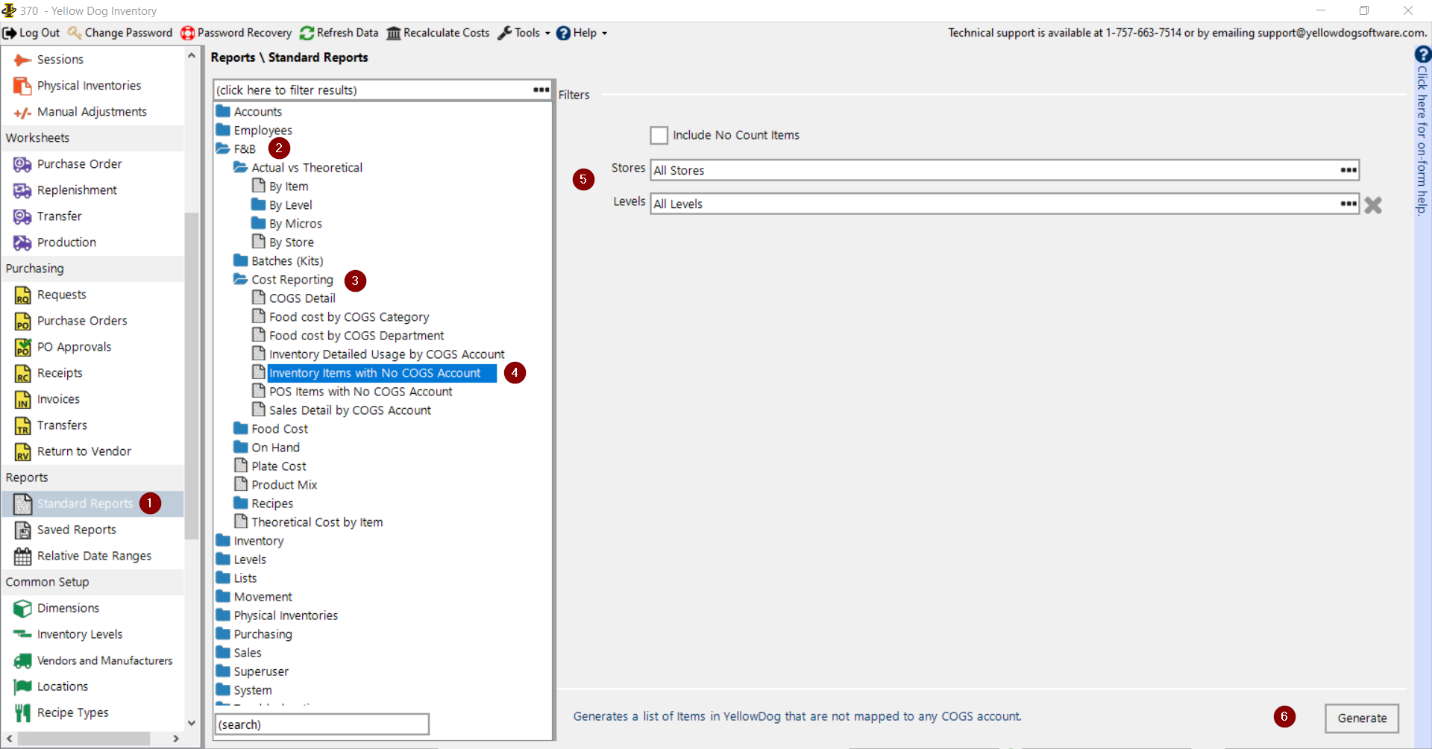Open Production via its truck icon
The height and width of the screenshot is (749, 1432).
[x=22, y=242]
